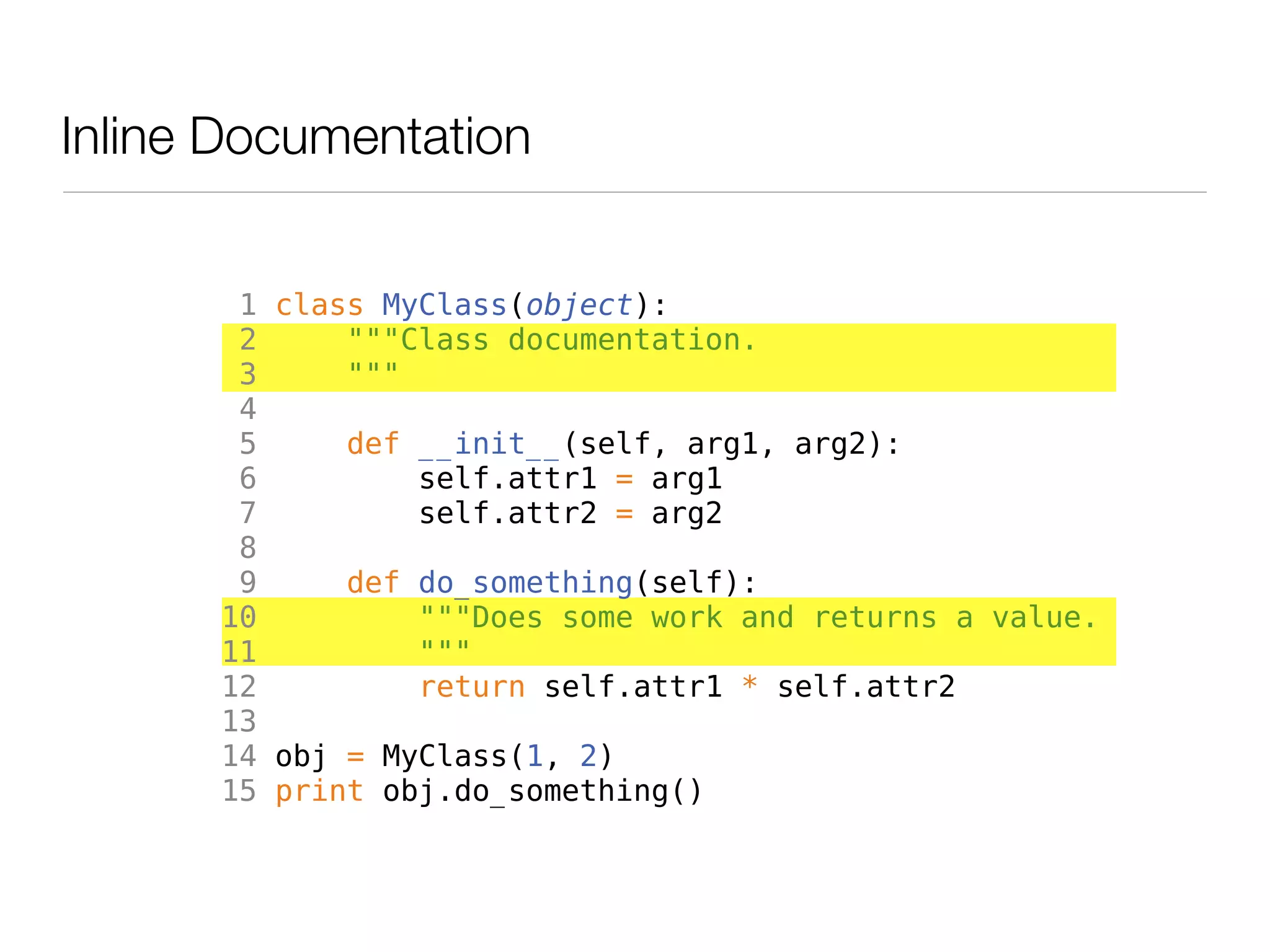Click 'arg2' value assigned on line 7

point(686,514)
